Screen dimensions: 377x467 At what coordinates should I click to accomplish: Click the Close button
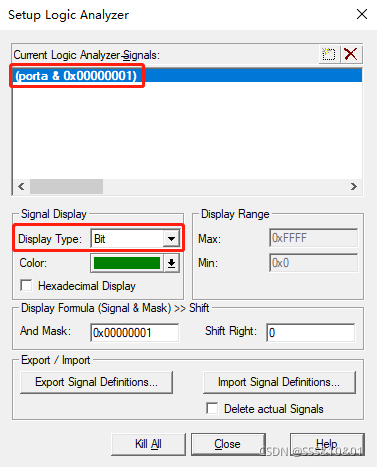click(x=228, y=444)
